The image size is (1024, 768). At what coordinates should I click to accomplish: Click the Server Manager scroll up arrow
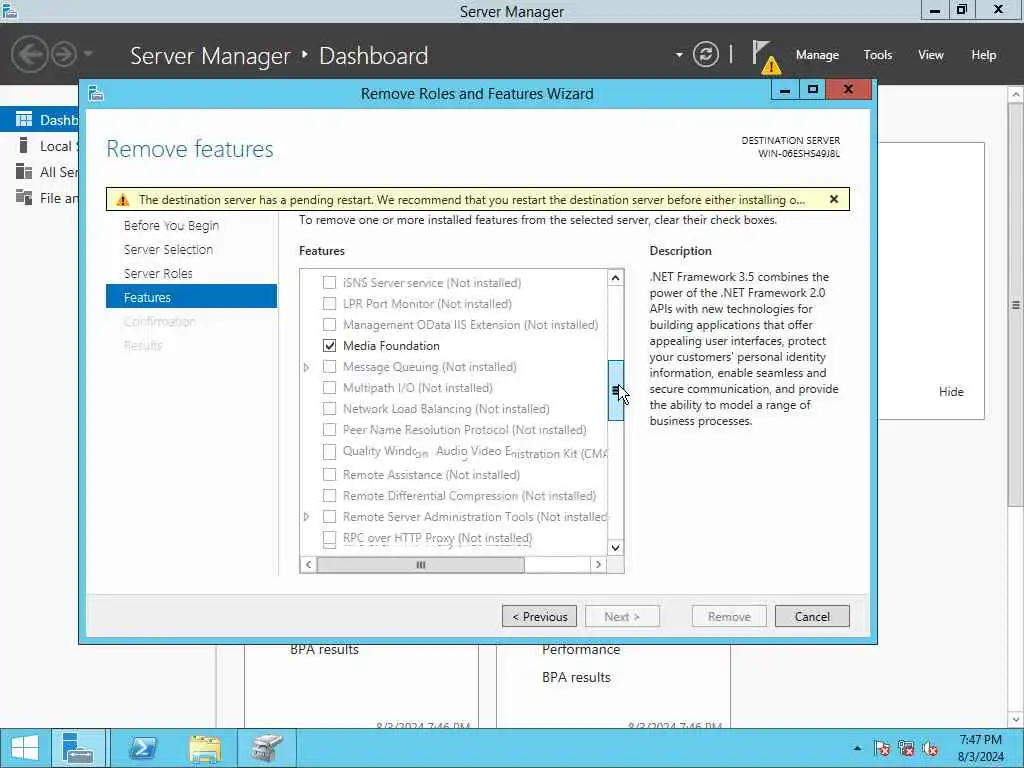(1016, 95)
